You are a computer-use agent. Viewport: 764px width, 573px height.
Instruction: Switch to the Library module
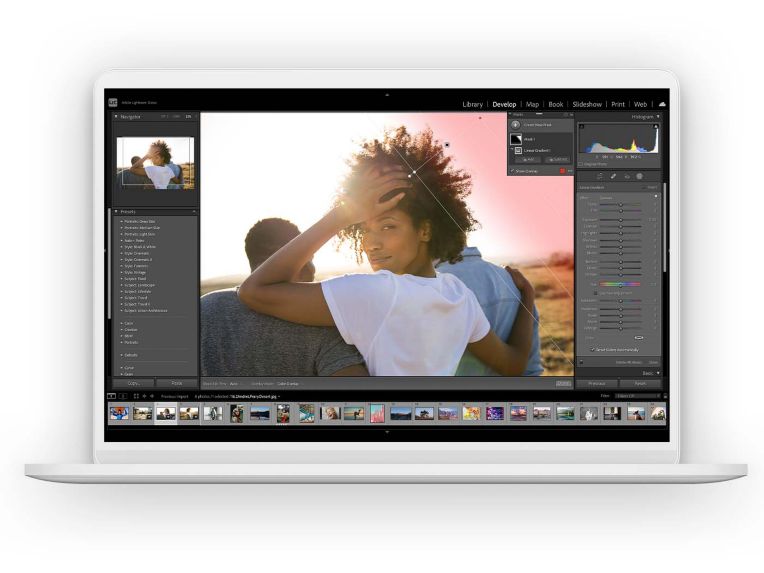click(x=472, y=104)
